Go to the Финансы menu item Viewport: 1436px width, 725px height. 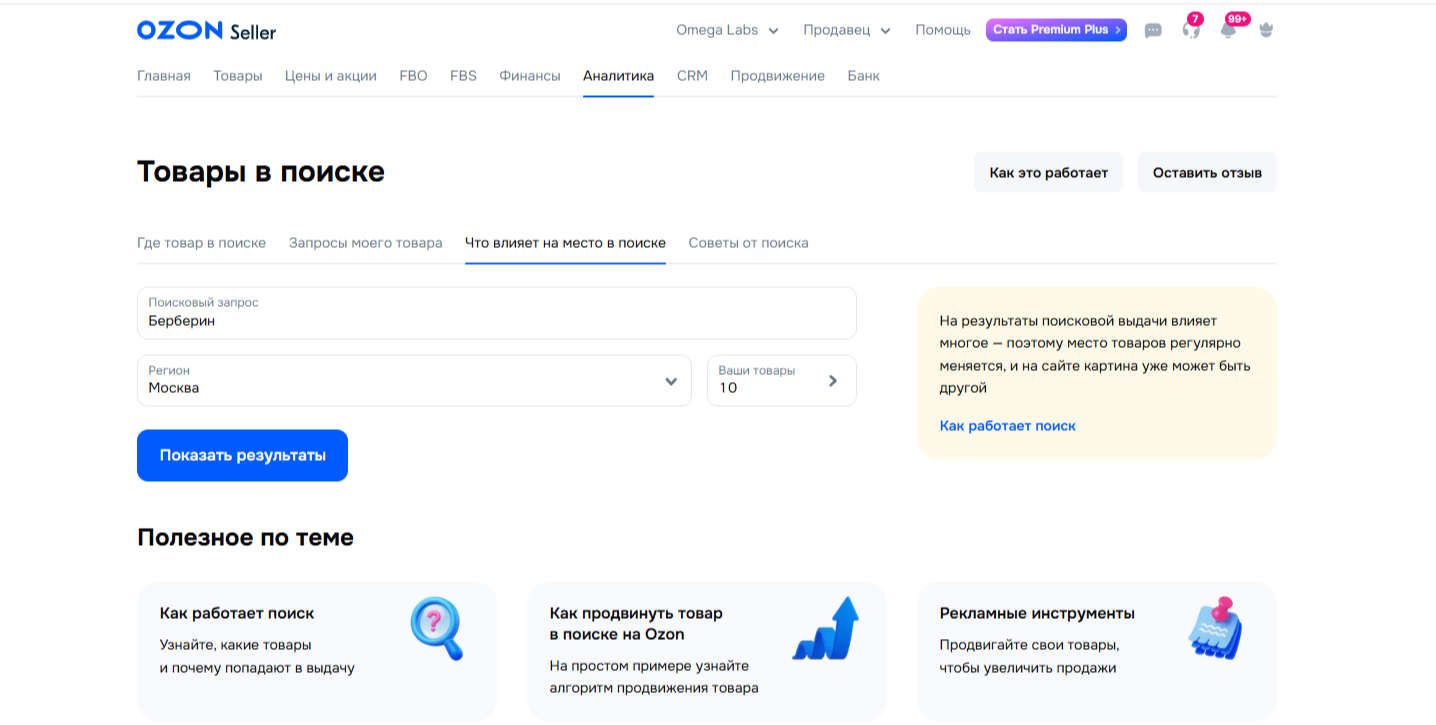pyautogui.click(x=529, y=75)
